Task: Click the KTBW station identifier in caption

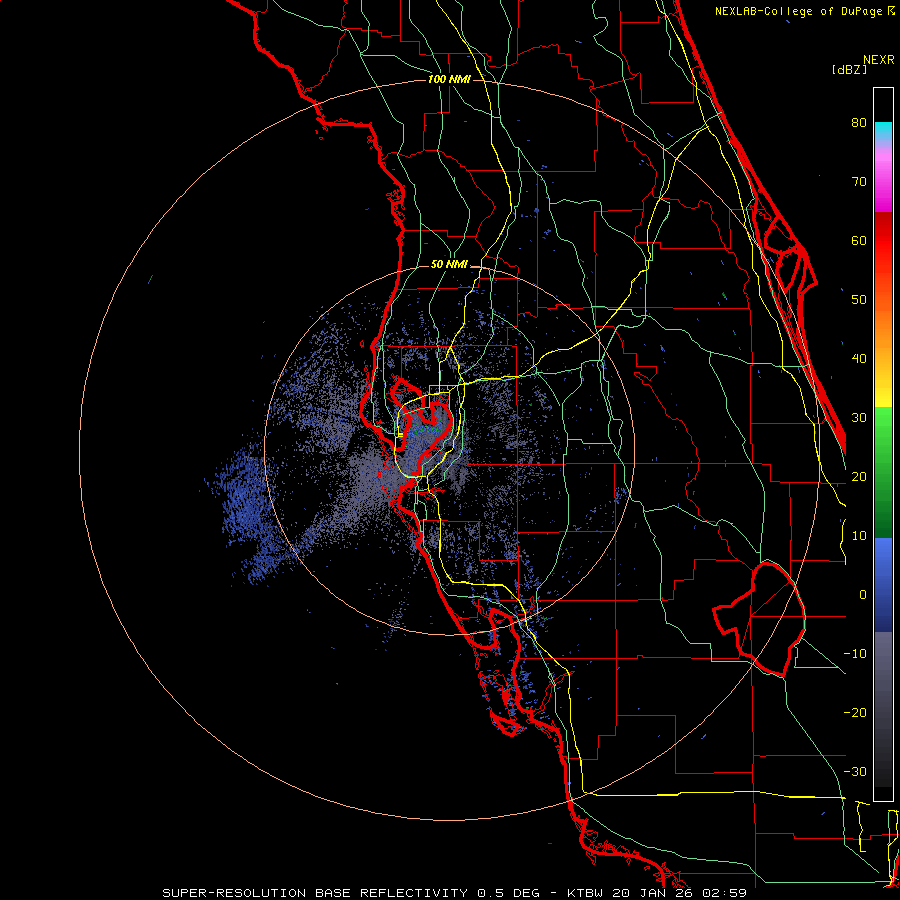Action: [x=587, y=893]
